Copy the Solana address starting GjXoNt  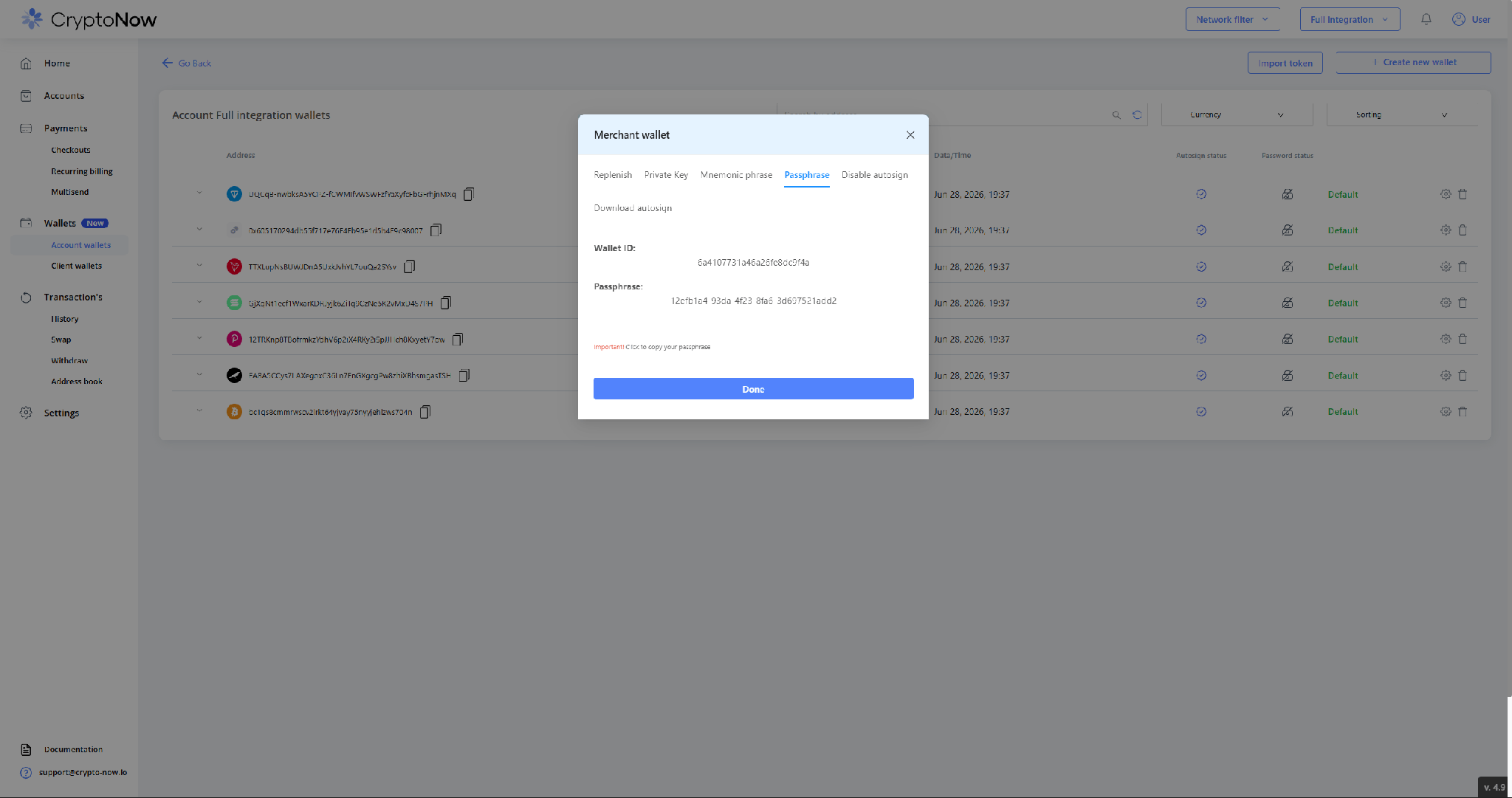[x=446, y=303]
